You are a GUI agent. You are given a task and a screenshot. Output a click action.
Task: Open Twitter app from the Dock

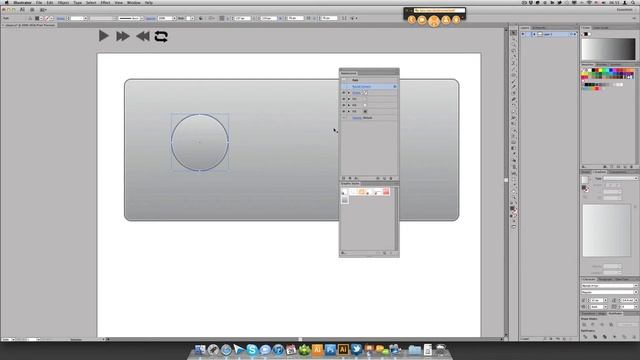point(356,350)
